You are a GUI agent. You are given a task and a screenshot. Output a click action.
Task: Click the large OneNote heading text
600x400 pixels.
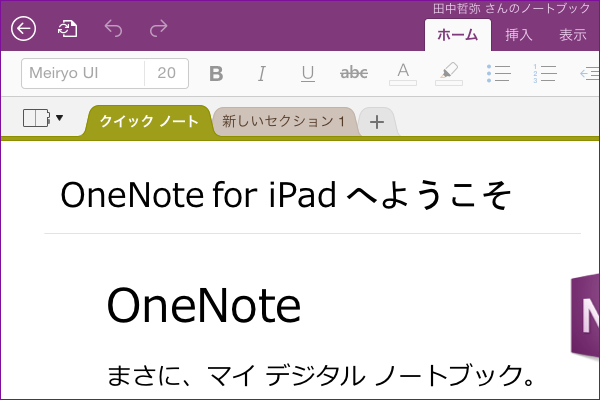click(x=204, y=305)
